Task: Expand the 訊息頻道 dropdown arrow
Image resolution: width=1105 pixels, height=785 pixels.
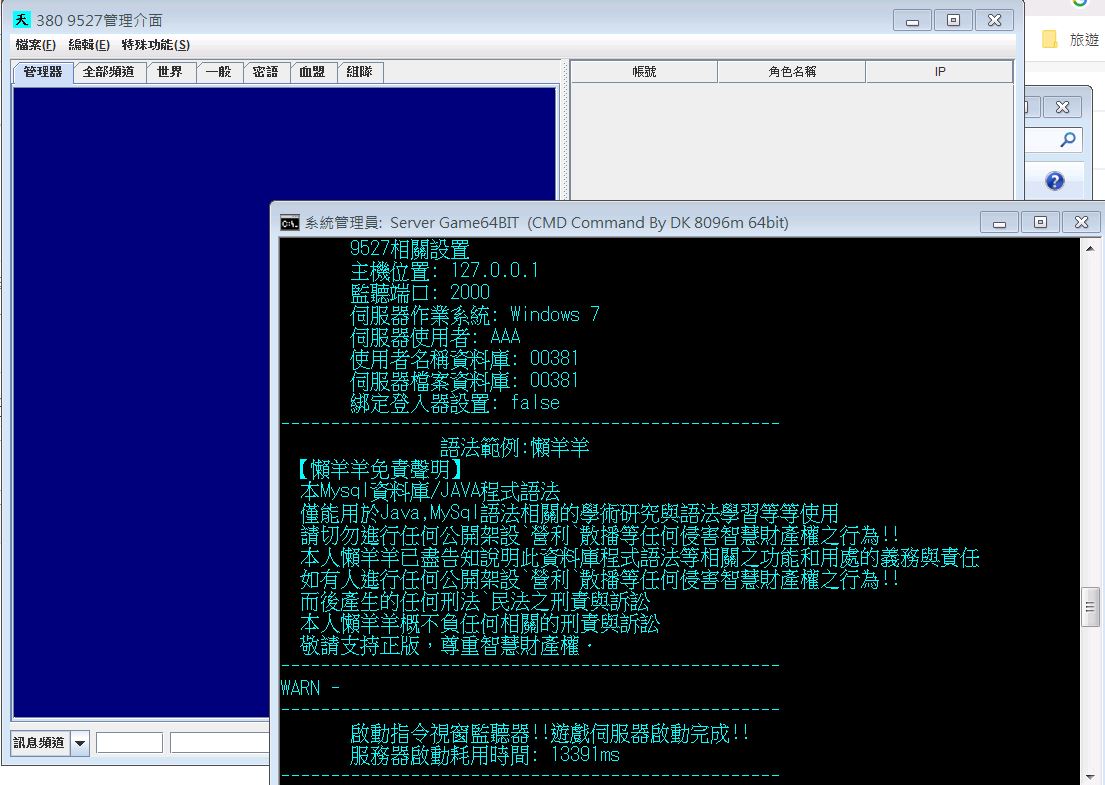Action: click(80, 743)
